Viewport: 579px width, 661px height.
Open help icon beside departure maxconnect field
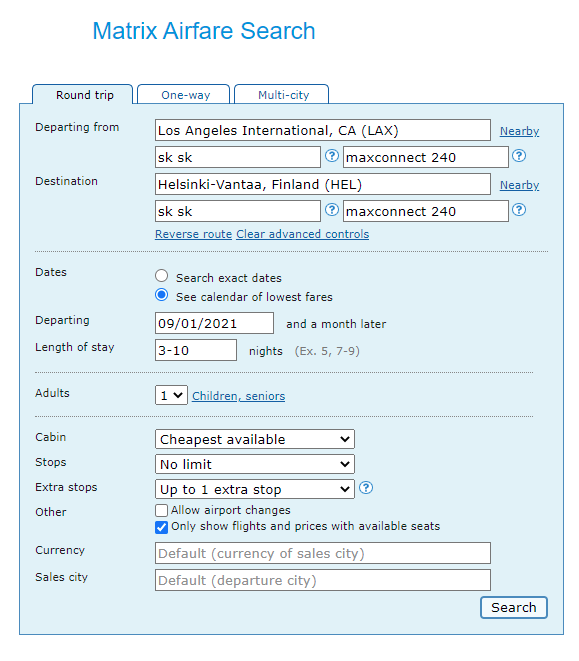519,156
